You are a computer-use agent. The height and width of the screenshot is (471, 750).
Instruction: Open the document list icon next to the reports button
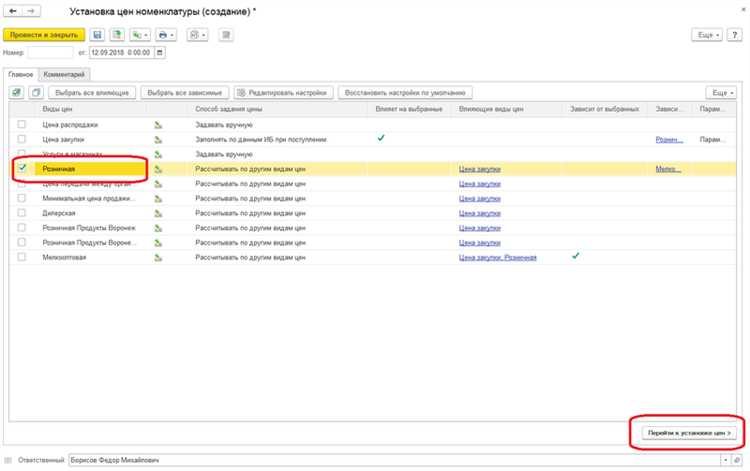point(226,35)
